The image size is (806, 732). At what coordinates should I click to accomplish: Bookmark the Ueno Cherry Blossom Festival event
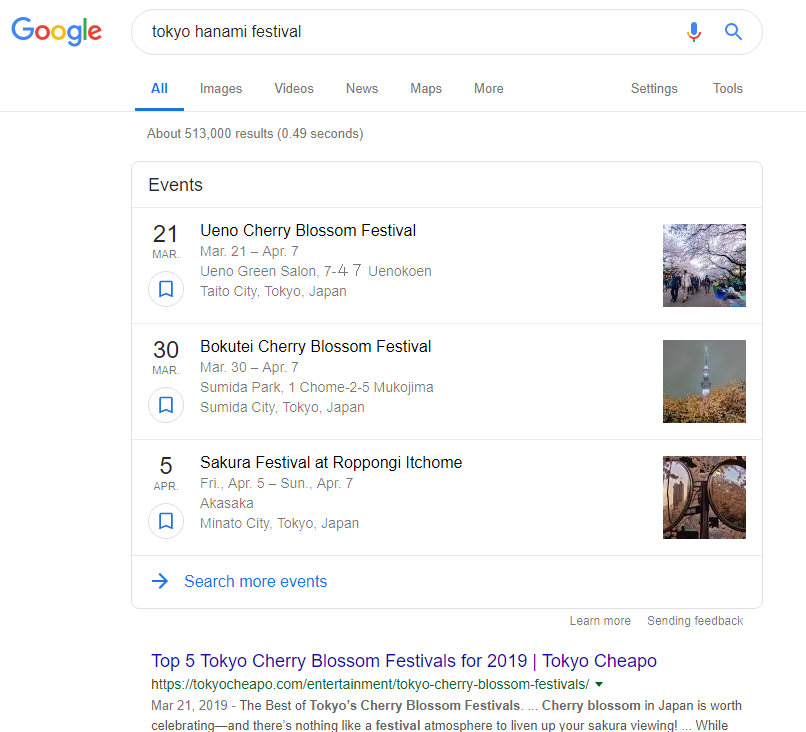[166, 289]
